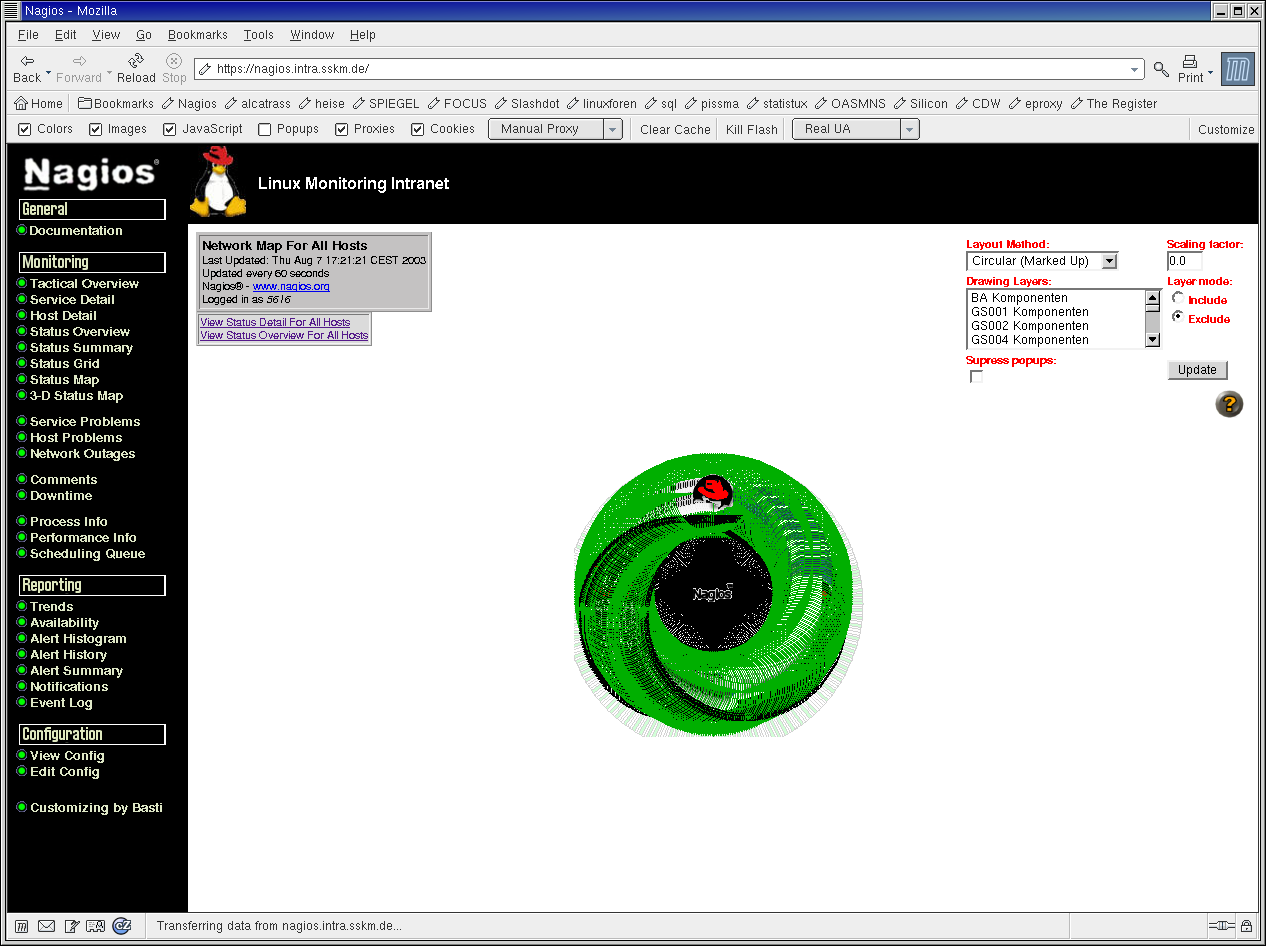1266x946 pixels.
Task: Go back with the Back arrow
Action: [27, 68]
